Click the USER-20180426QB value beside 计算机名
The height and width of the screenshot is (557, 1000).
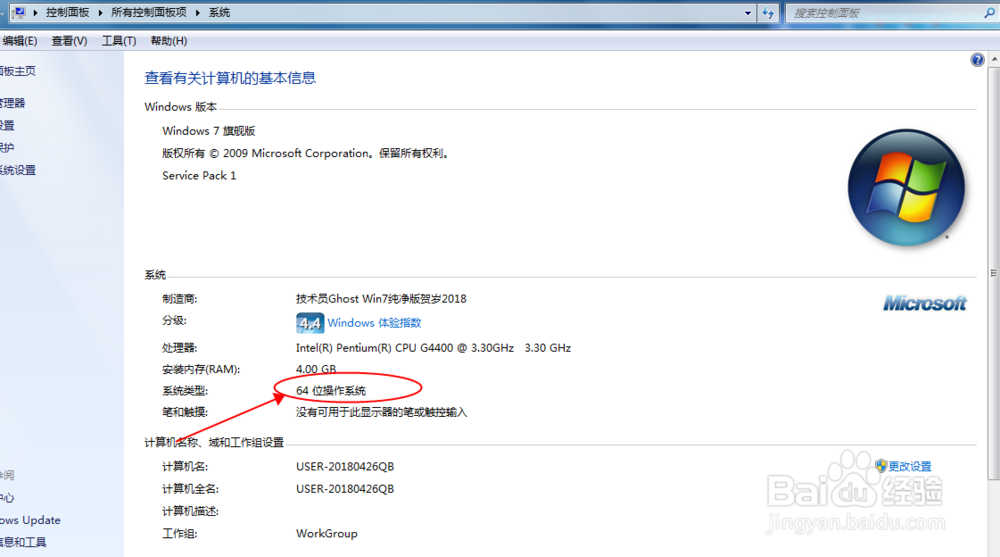coord(345,466)
